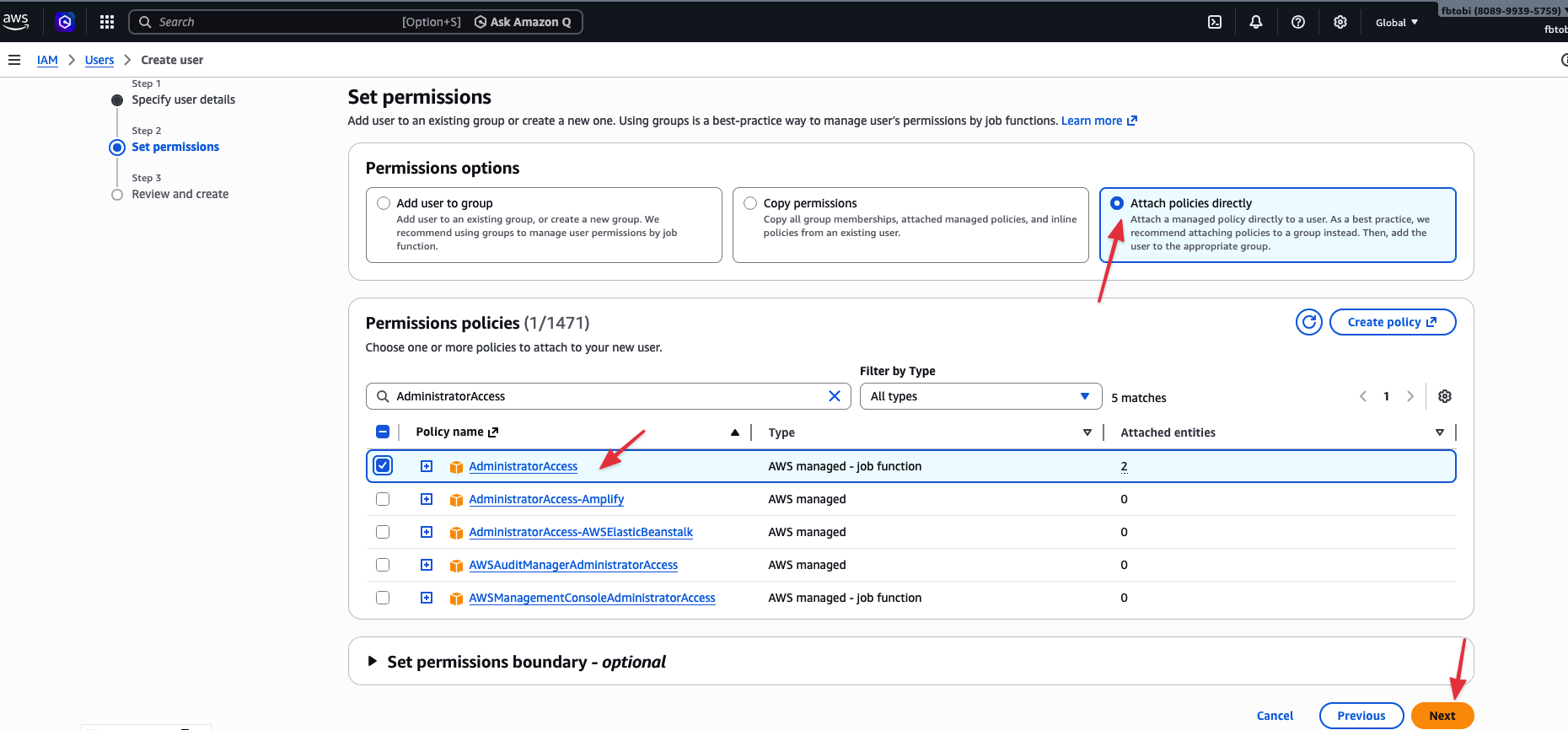Clear the AdministratorAccess search text
This screenshot has height=730, width=1568.
[x=835, y=396]
